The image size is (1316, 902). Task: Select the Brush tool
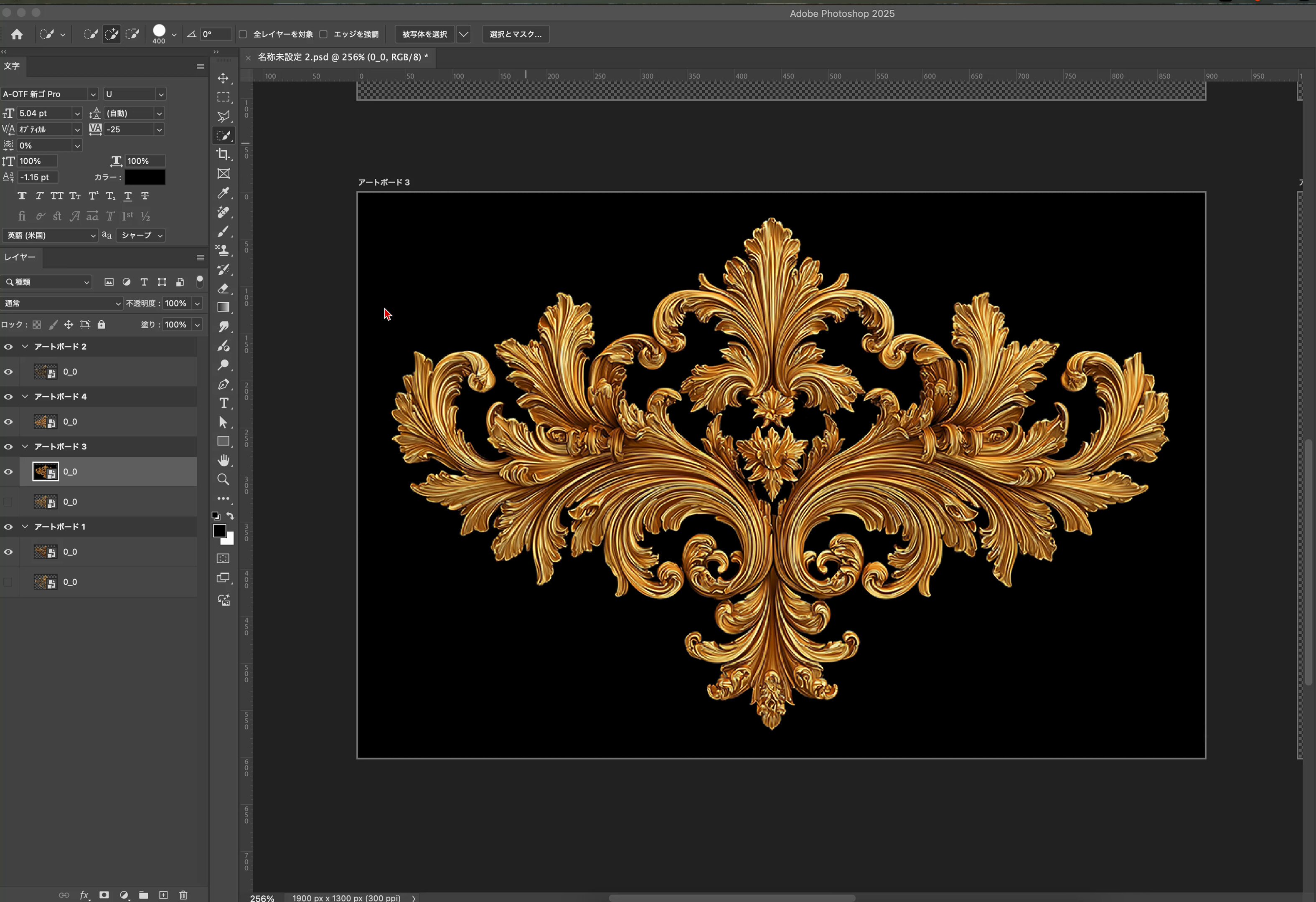[x=223, y=231]
